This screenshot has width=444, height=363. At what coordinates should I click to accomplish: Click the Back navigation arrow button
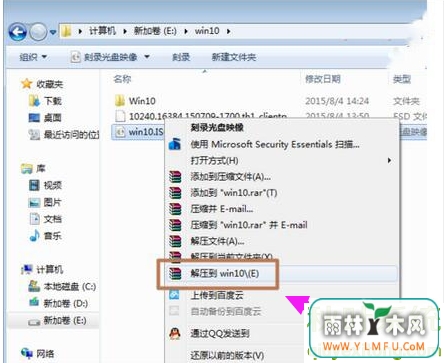(x=18, y=32)
